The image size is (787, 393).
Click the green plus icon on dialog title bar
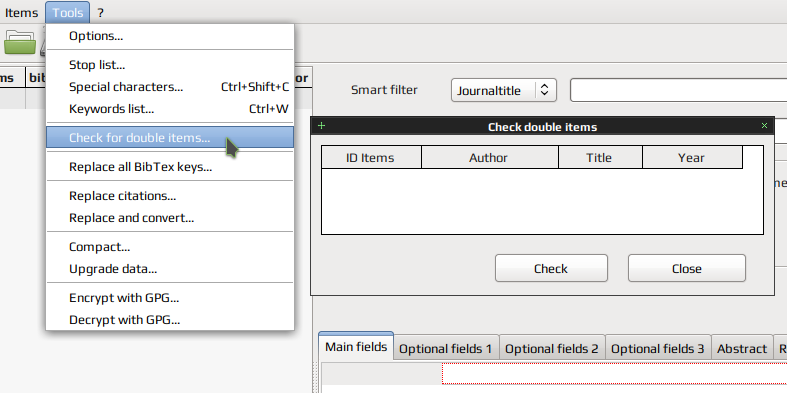322,126
